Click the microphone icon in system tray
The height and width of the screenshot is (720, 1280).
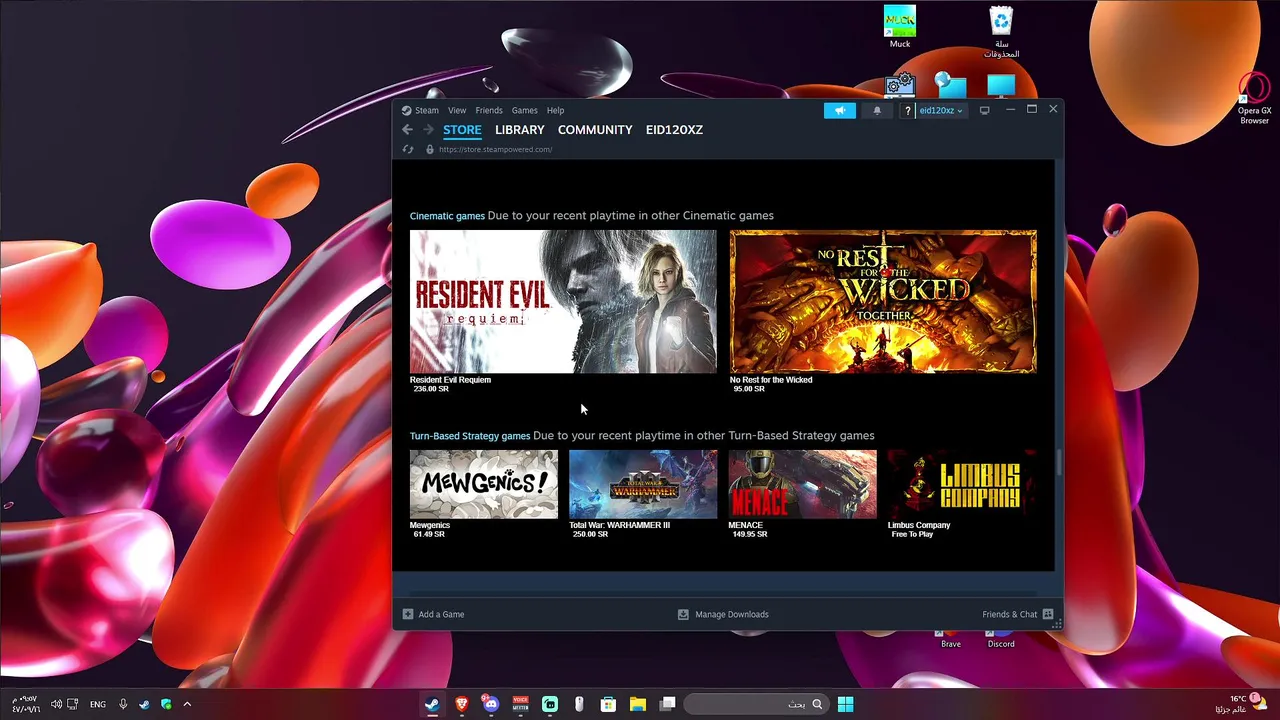(123, 704)
